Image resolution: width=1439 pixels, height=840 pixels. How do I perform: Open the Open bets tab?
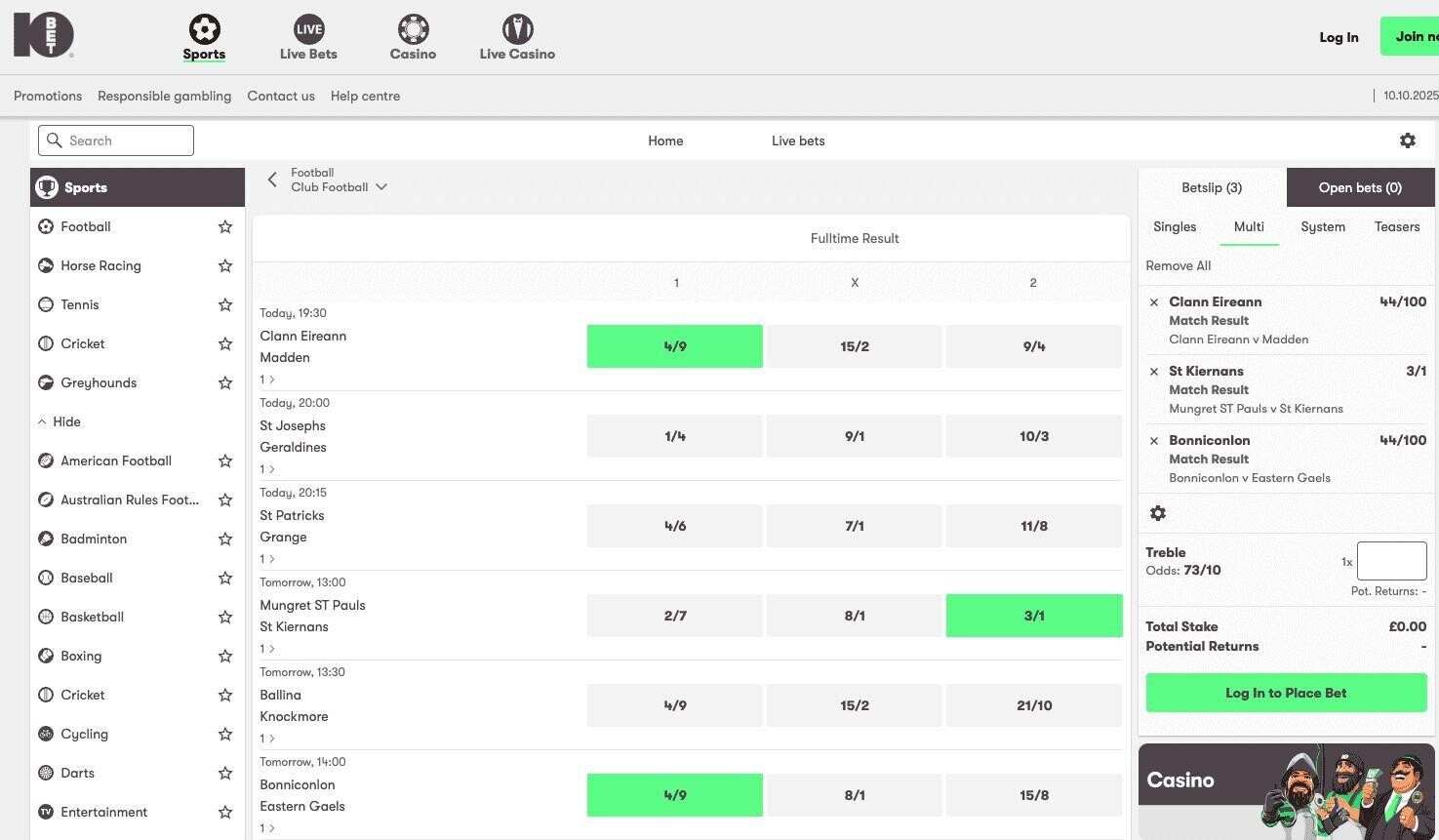tap(1359, 187)
